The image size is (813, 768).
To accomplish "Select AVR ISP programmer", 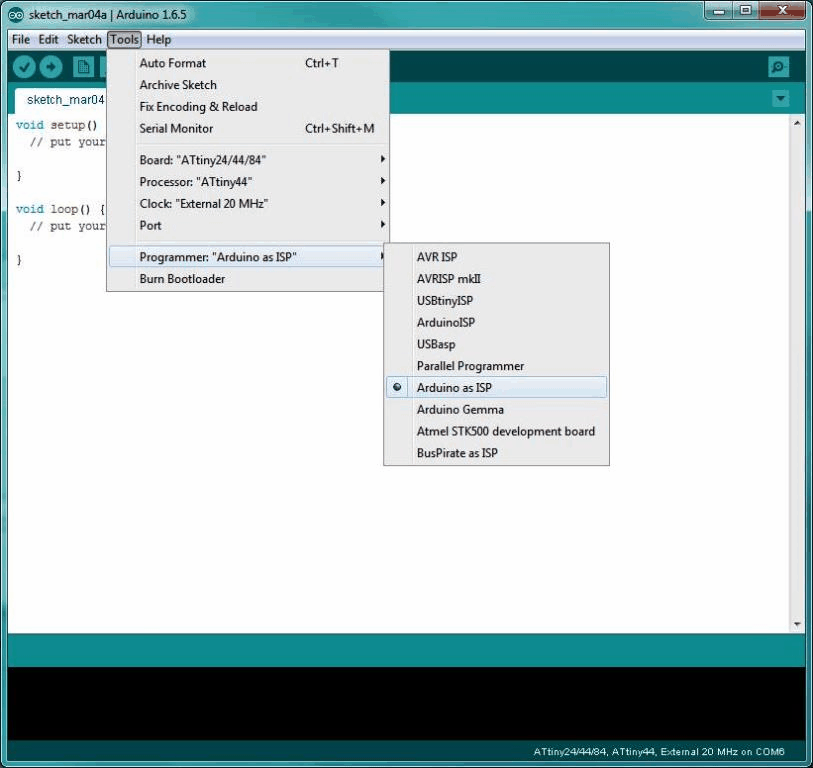I will [x=496, y=257].
